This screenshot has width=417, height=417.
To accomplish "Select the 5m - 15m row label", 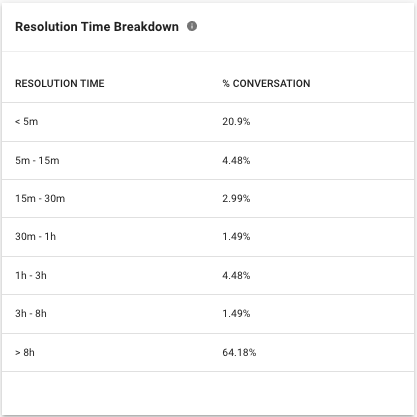I will tap(37, 160).
